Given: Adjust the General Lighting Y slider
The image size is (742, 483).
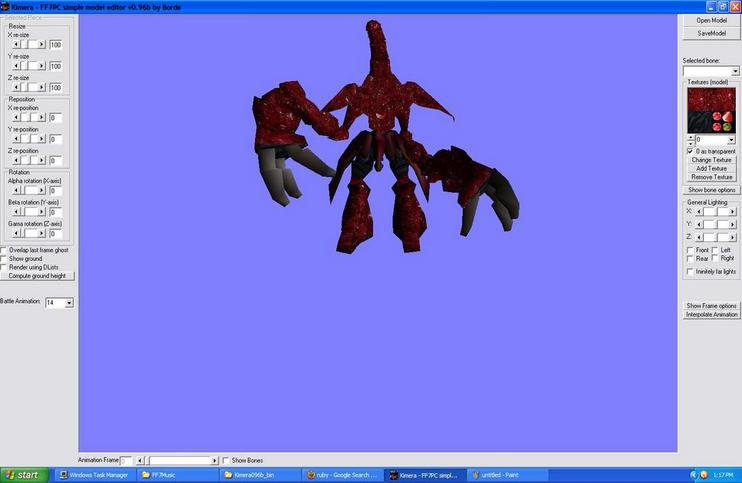Looking at the screenshot, I should (x=715, y=224).
